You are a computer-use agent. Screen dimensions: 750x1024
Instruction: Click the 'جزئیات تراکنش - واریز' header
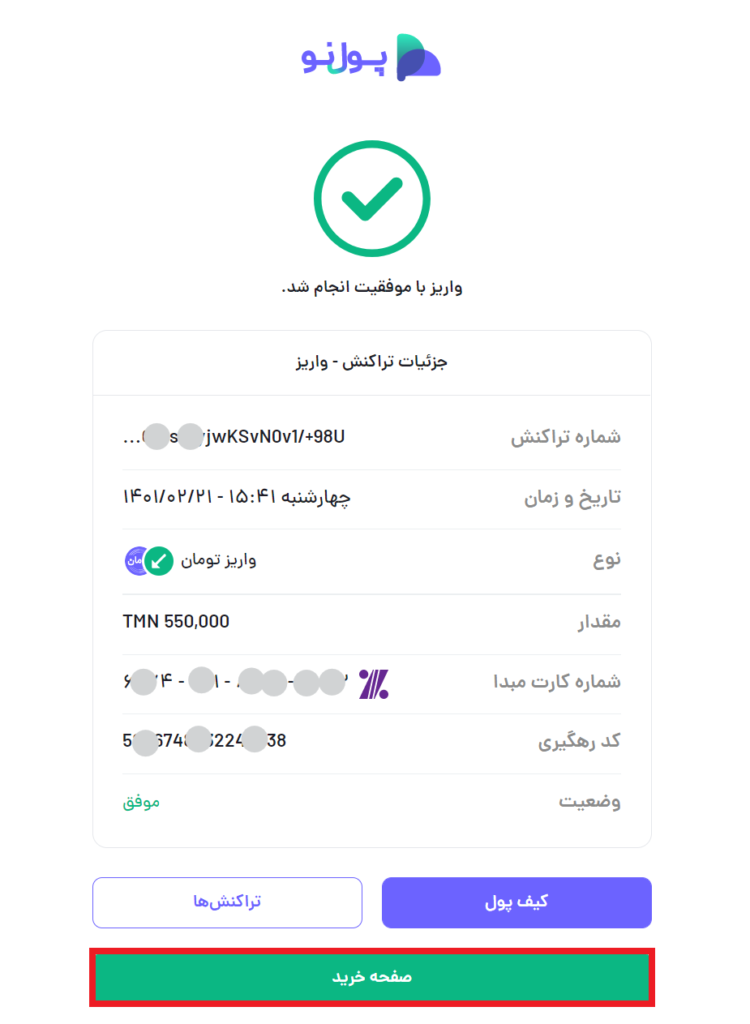pyautogui.click(x=372, y=362)
